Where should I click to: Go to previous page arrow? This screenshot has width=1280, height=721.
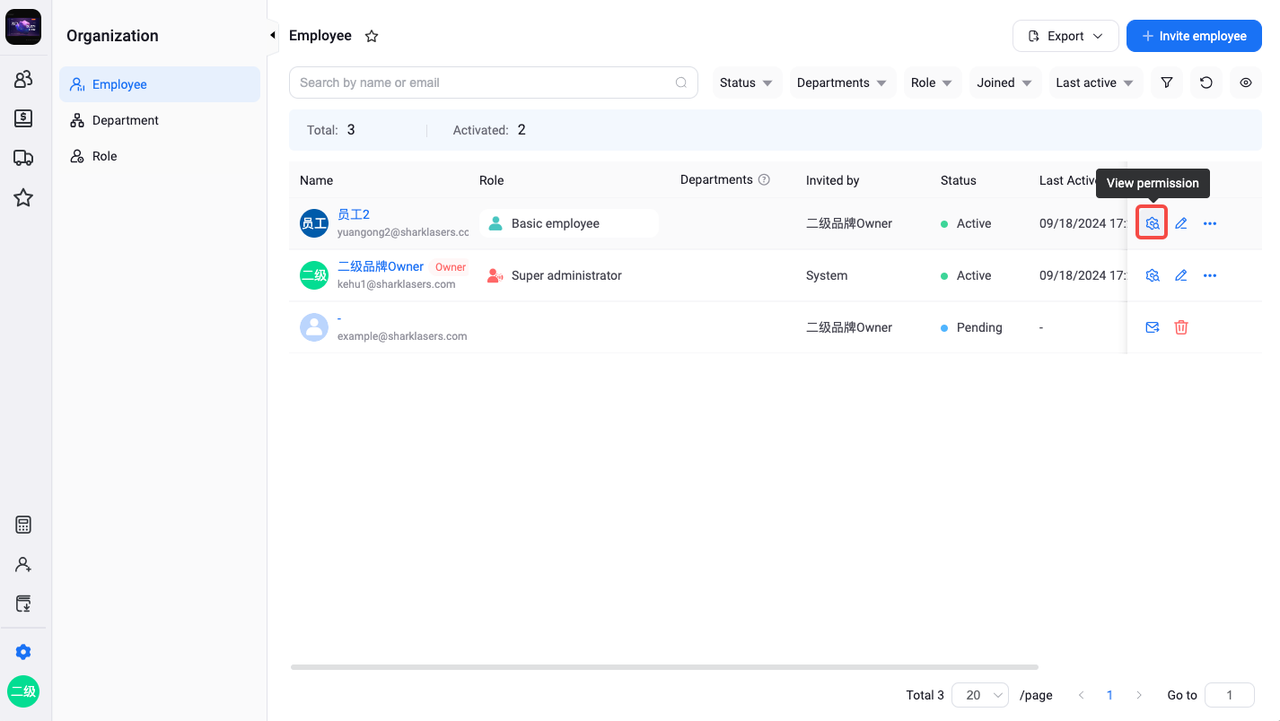(x=1081, y=695)
